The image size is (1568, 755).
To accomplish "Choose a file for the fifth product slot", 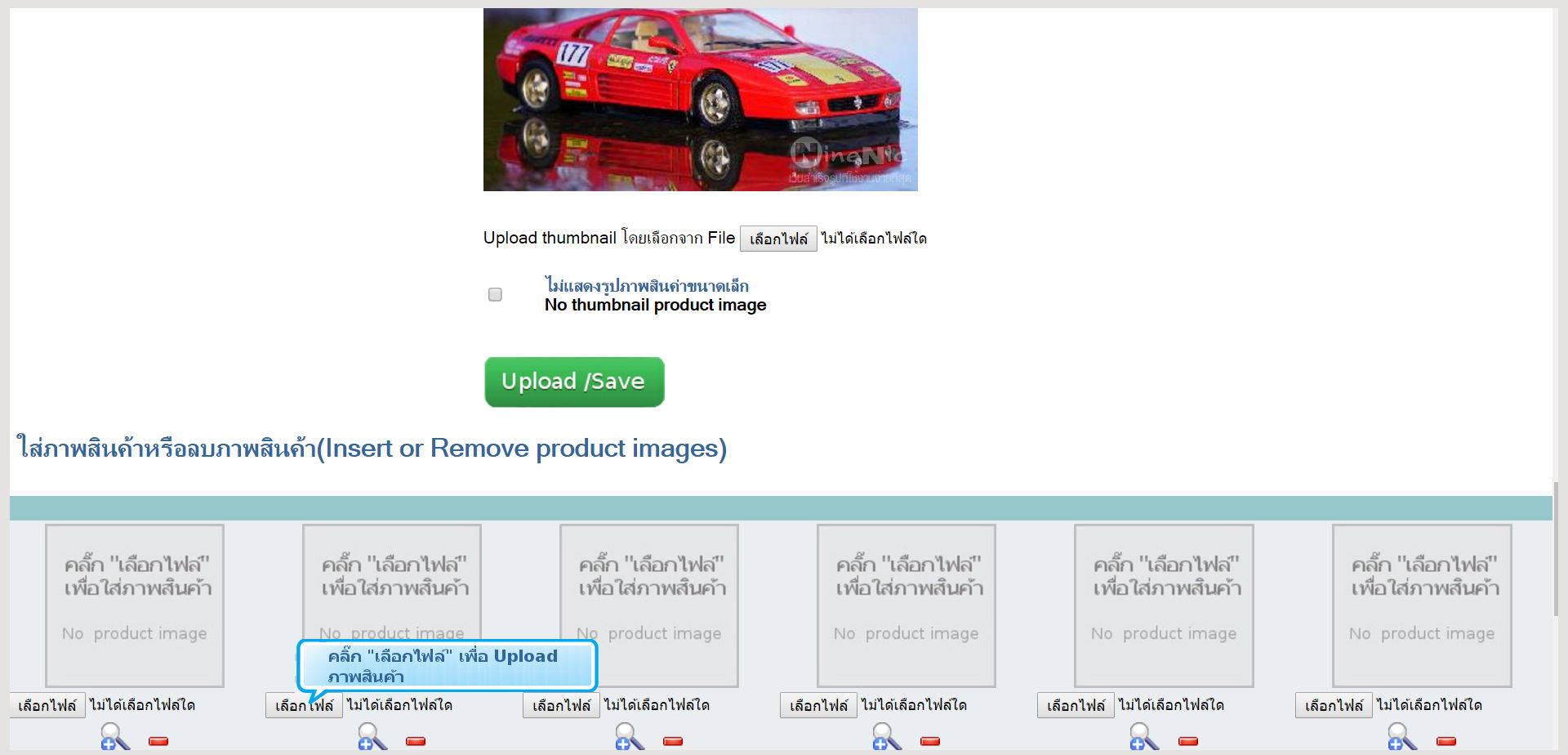I will [1076, 705].
